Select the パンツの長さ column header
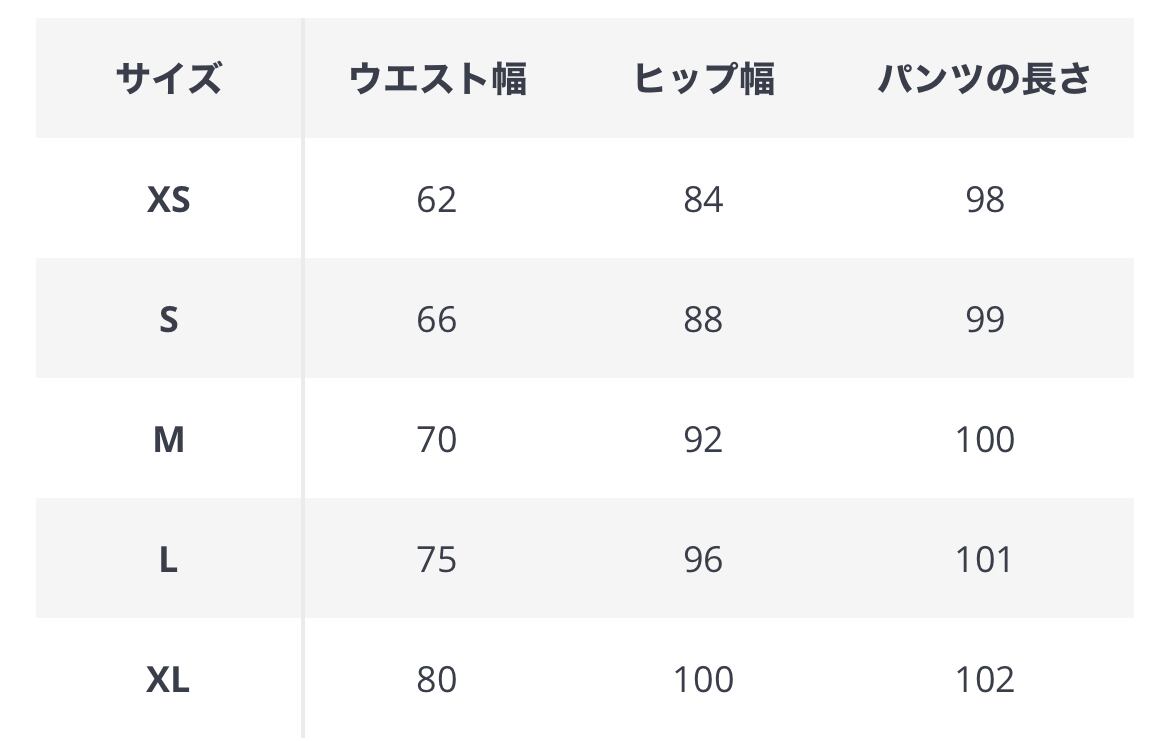The height and width of the screenshot is (741, 1170). (984, 78)
